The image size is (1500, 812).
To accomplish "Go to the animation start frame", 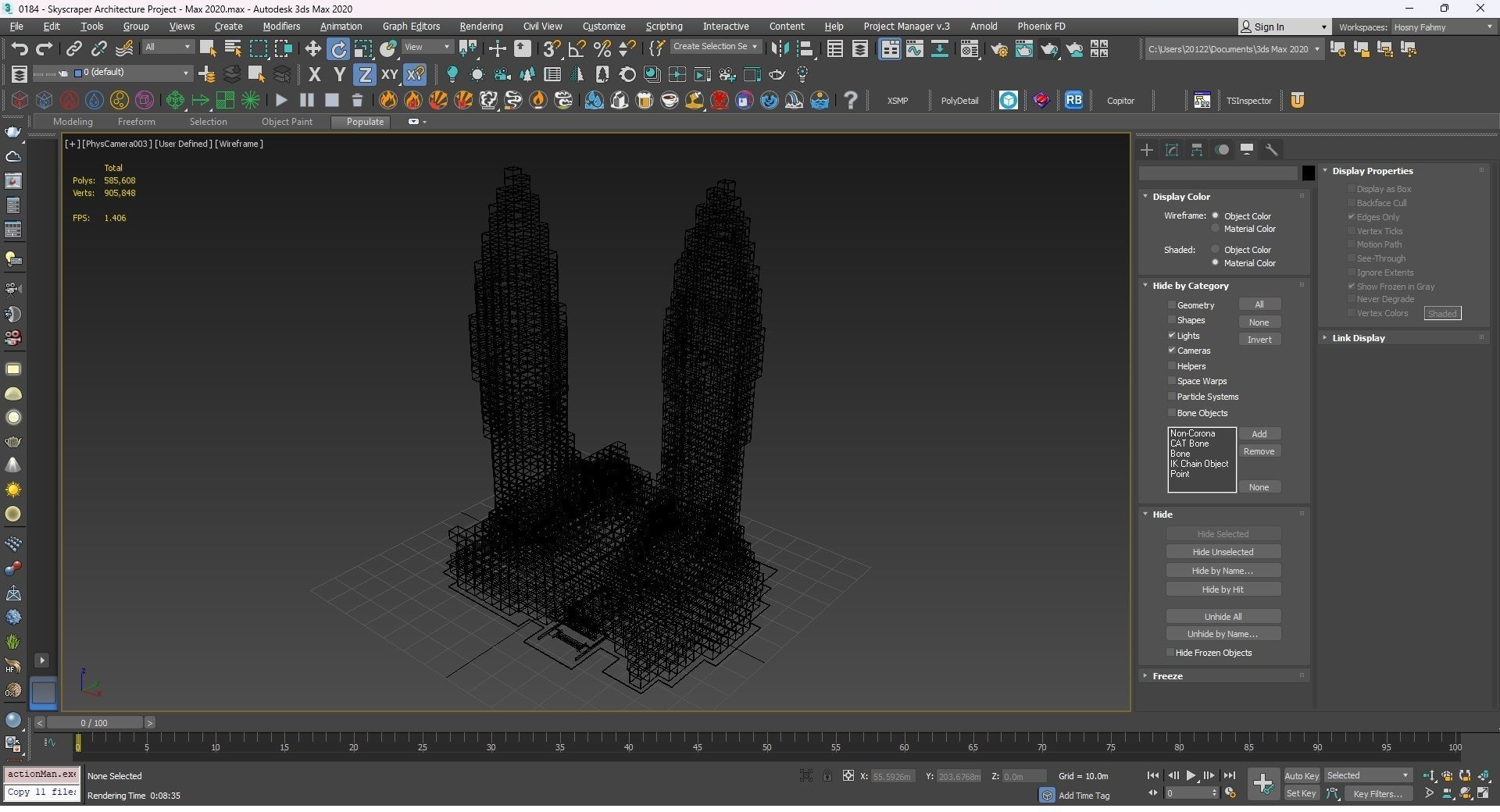I will [1153, 775].
